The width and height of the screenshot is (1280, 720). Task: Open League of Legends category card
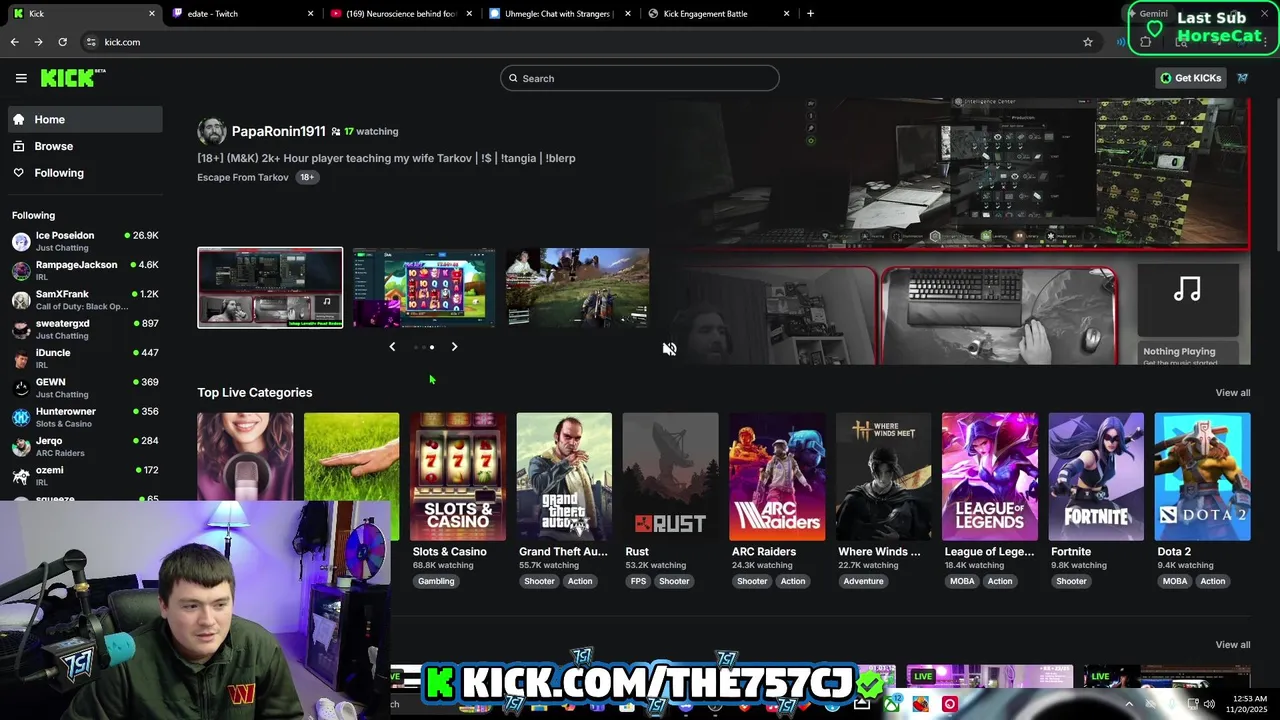[989, 476]
